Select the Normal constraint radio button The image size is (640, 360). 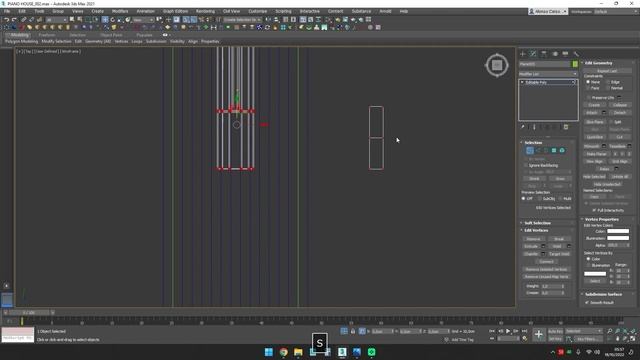[608, 88]
